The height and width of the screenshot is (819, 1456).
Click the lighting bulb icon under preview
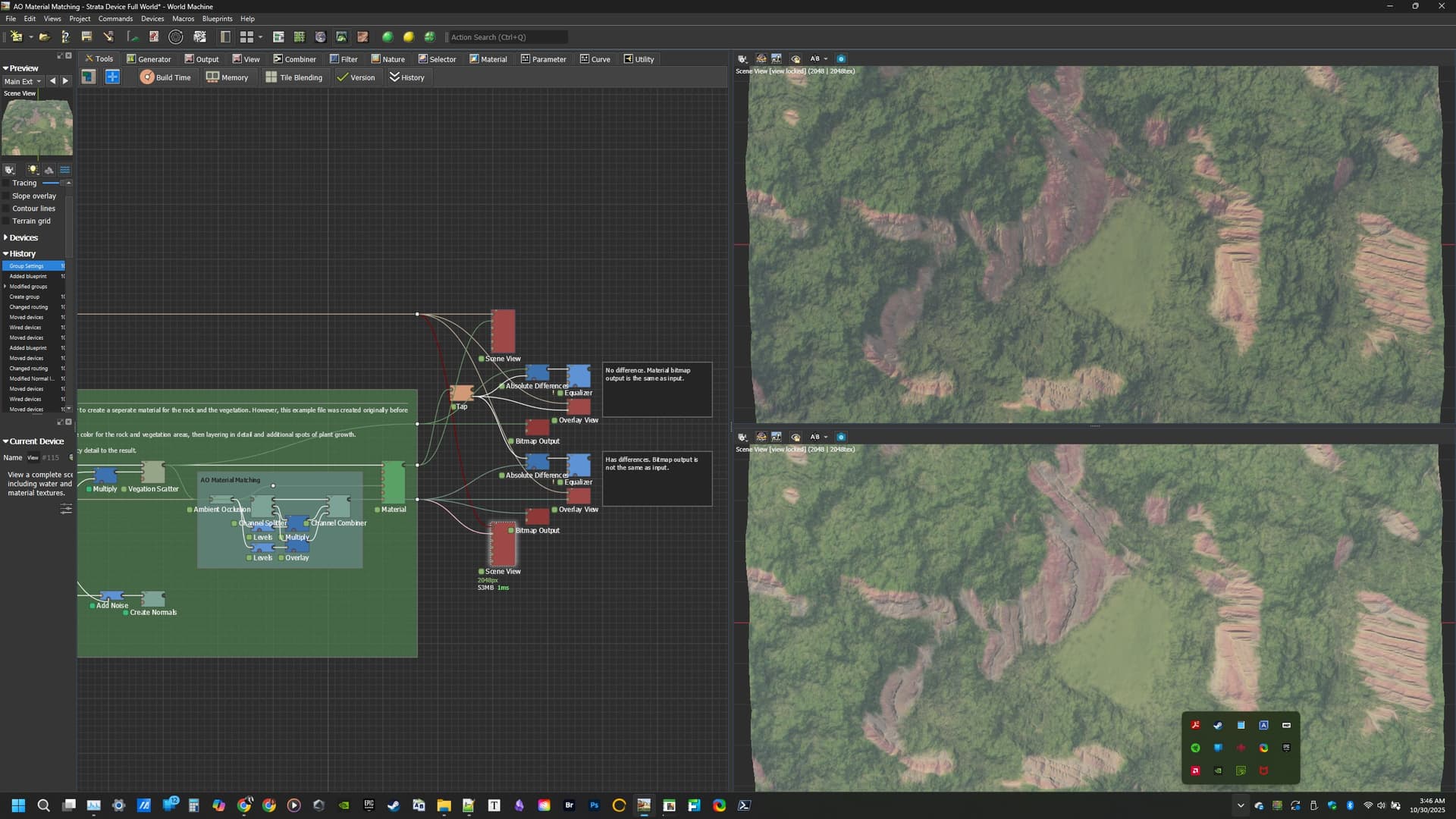(33, 170)
